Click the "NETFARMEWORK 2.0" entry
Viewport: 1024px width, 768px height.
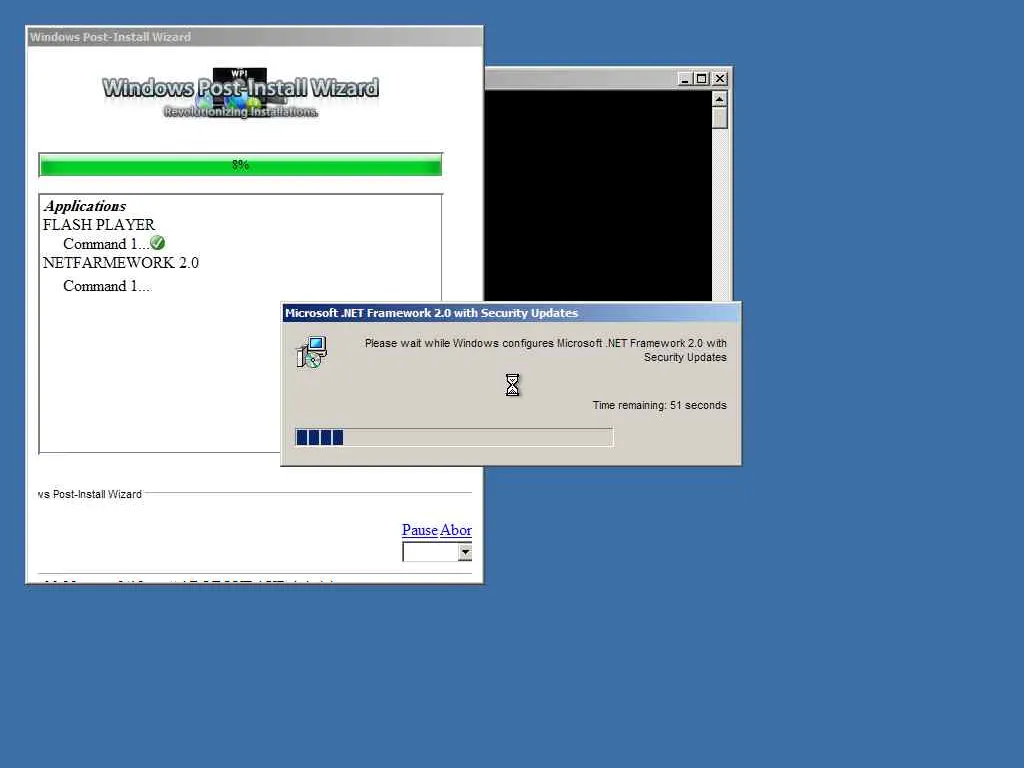[x=121, y=263]
